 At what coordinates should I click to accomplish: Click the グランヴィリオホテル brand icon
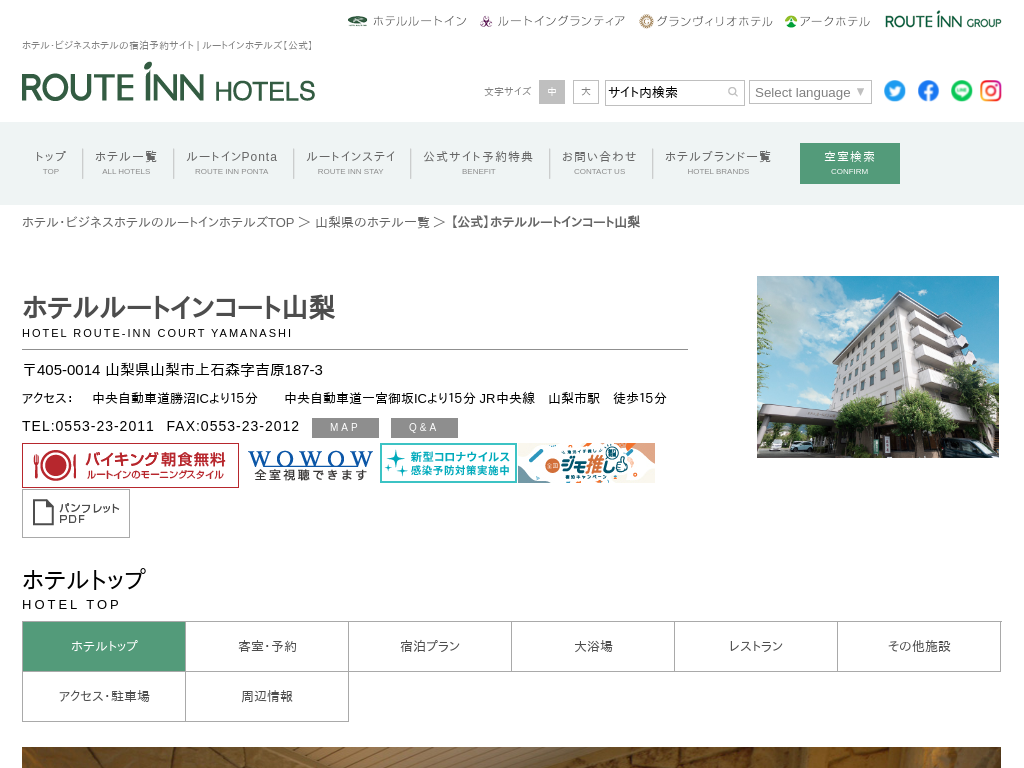point(646,22)
